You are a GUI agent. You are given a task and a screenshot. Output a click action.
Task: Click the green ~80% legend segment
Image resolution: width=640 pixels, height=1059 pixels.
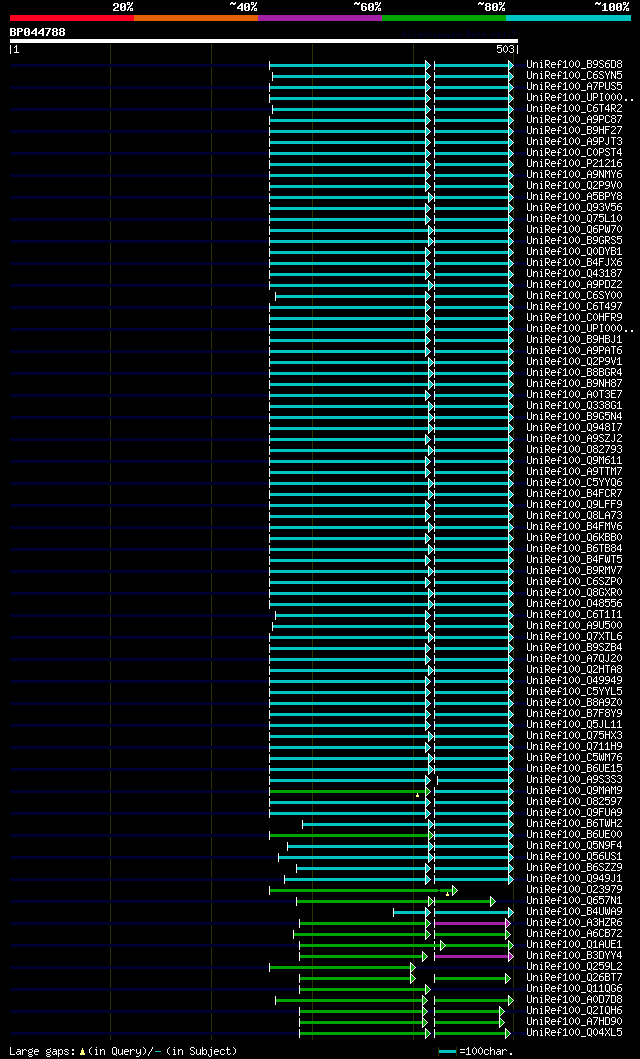pyautogui.click(x=444, y=18)
